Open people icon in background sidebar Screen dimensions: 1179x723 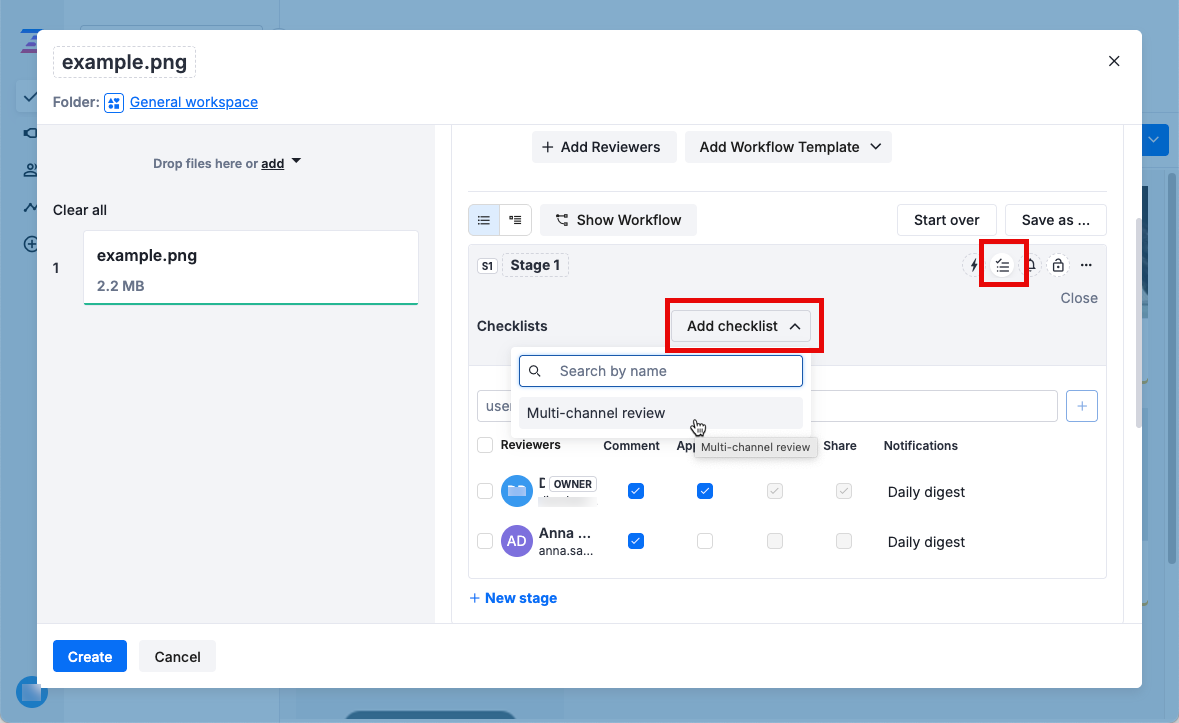click(30, 170)
